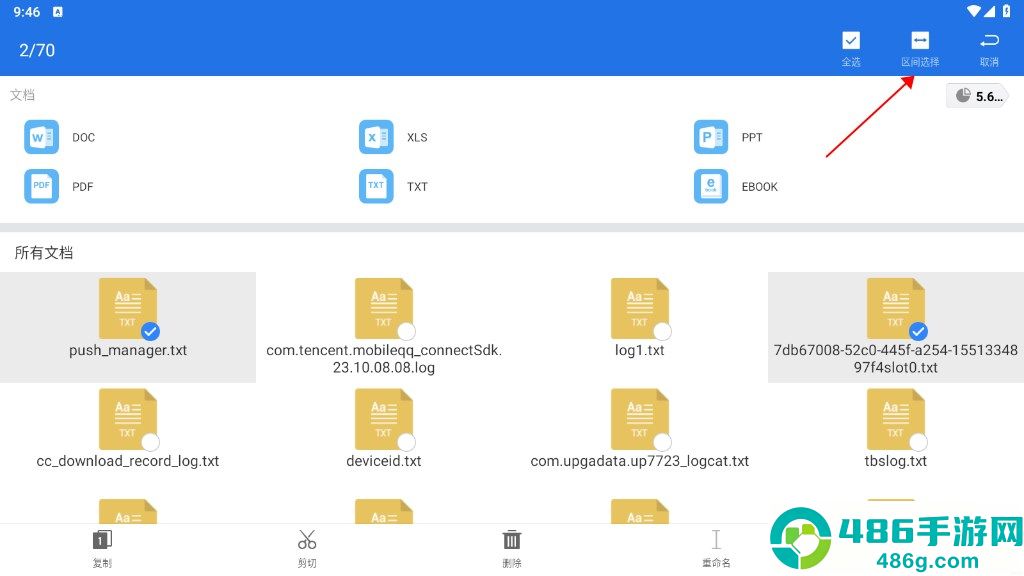Uncheck the push_manager.txt selection circle
The height and width of the screenshot is (576, 1024).
(x=150, y=332)
